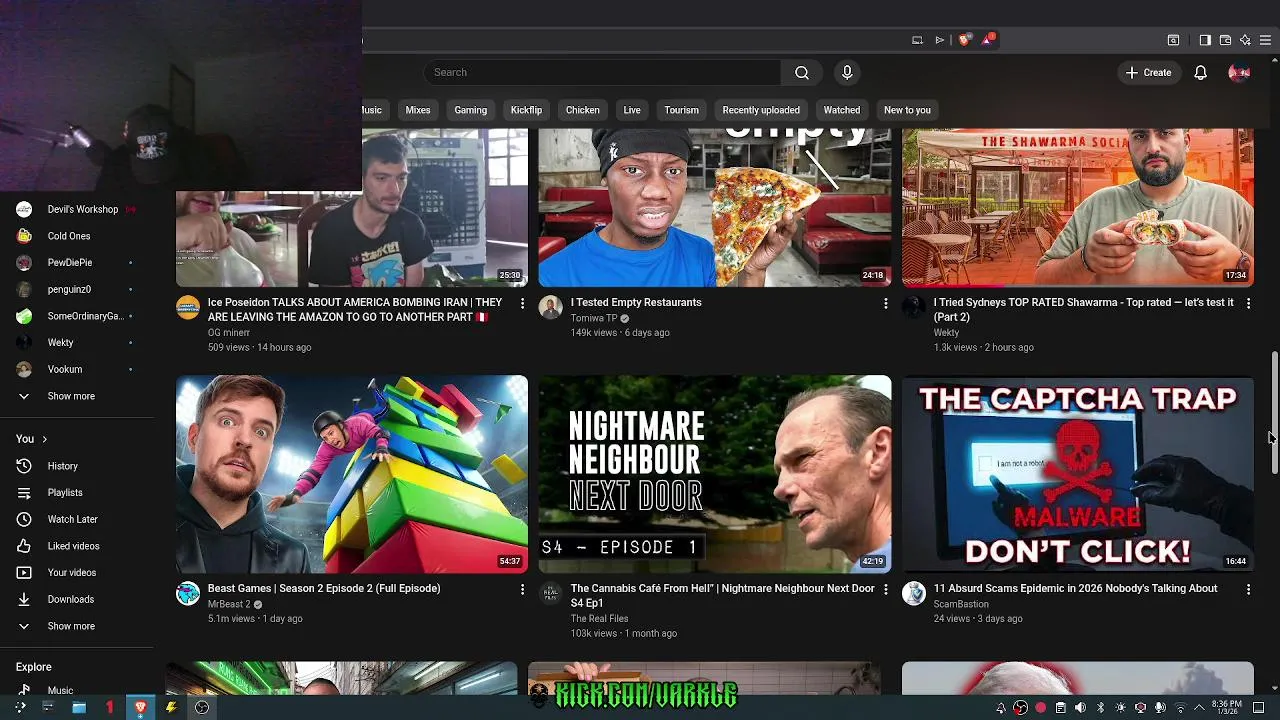Select the Chicken filter chip
The height and width of the screenshot is (720, 1280).
coord(582,110)
